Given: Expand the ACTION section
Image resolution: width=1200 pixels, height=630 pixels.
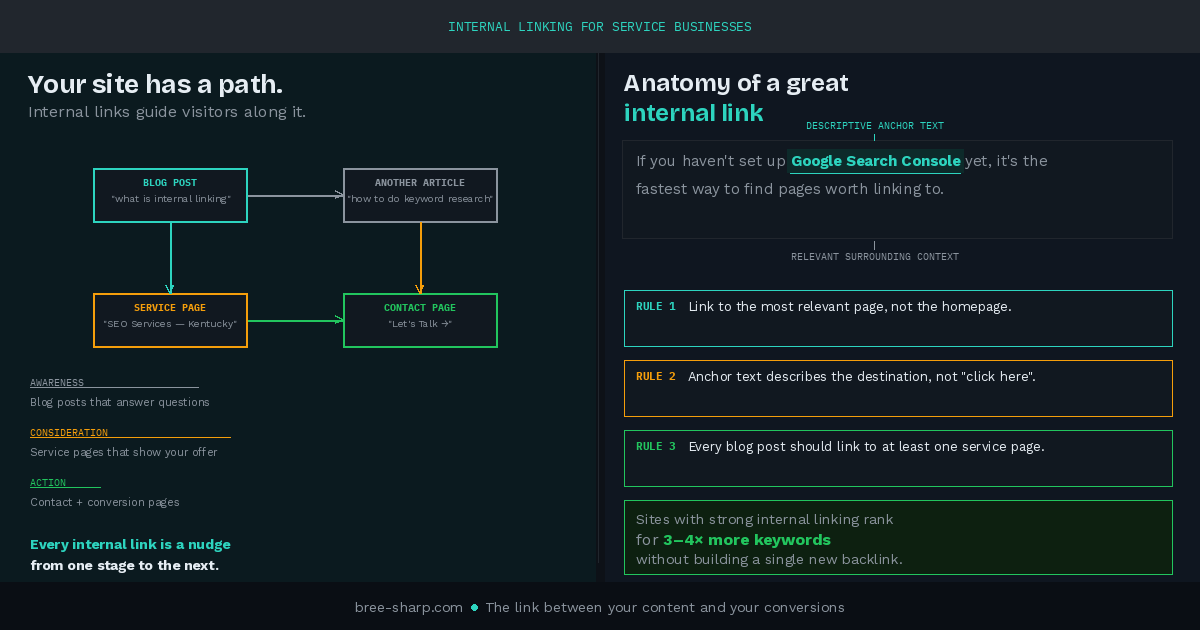Looking at the screenshot, I should click(47, 482).
